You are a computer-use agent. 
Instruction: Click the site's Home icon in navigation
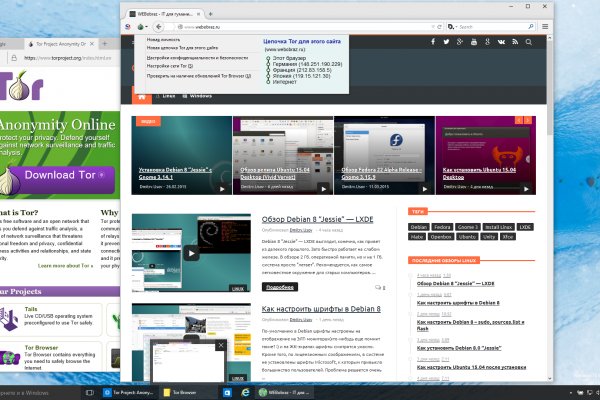(x=141, y=96)
